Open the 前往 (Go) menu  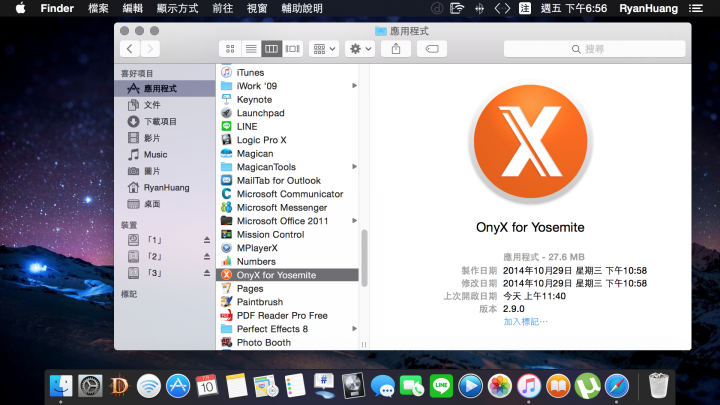(223, 8)
